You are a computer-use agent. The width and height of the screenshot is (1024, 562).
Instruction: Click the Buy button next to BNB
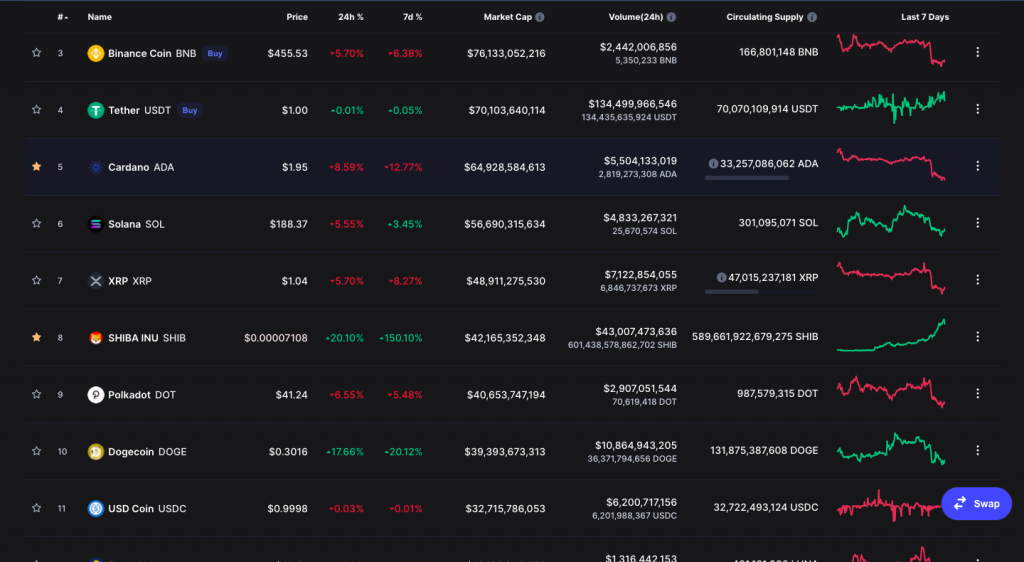215,54
